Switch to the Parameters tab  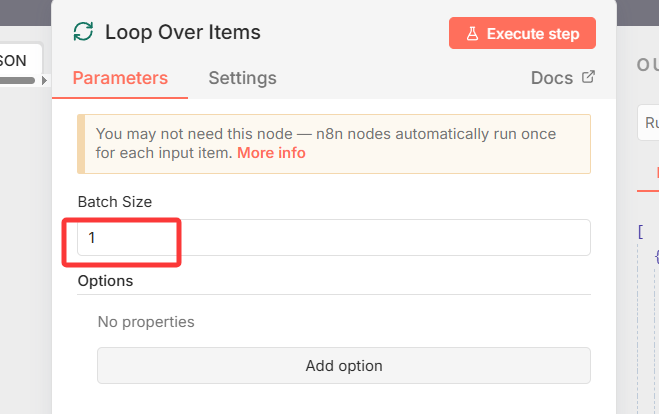click(120, 78)
